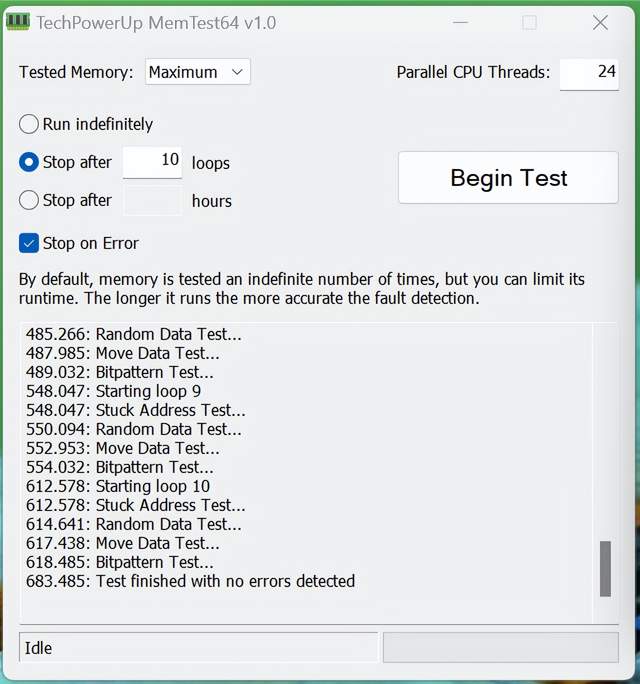This screenshot has width=640, height=684.
Task: Click the Idle status field
Action: click(x=199, y=647)
